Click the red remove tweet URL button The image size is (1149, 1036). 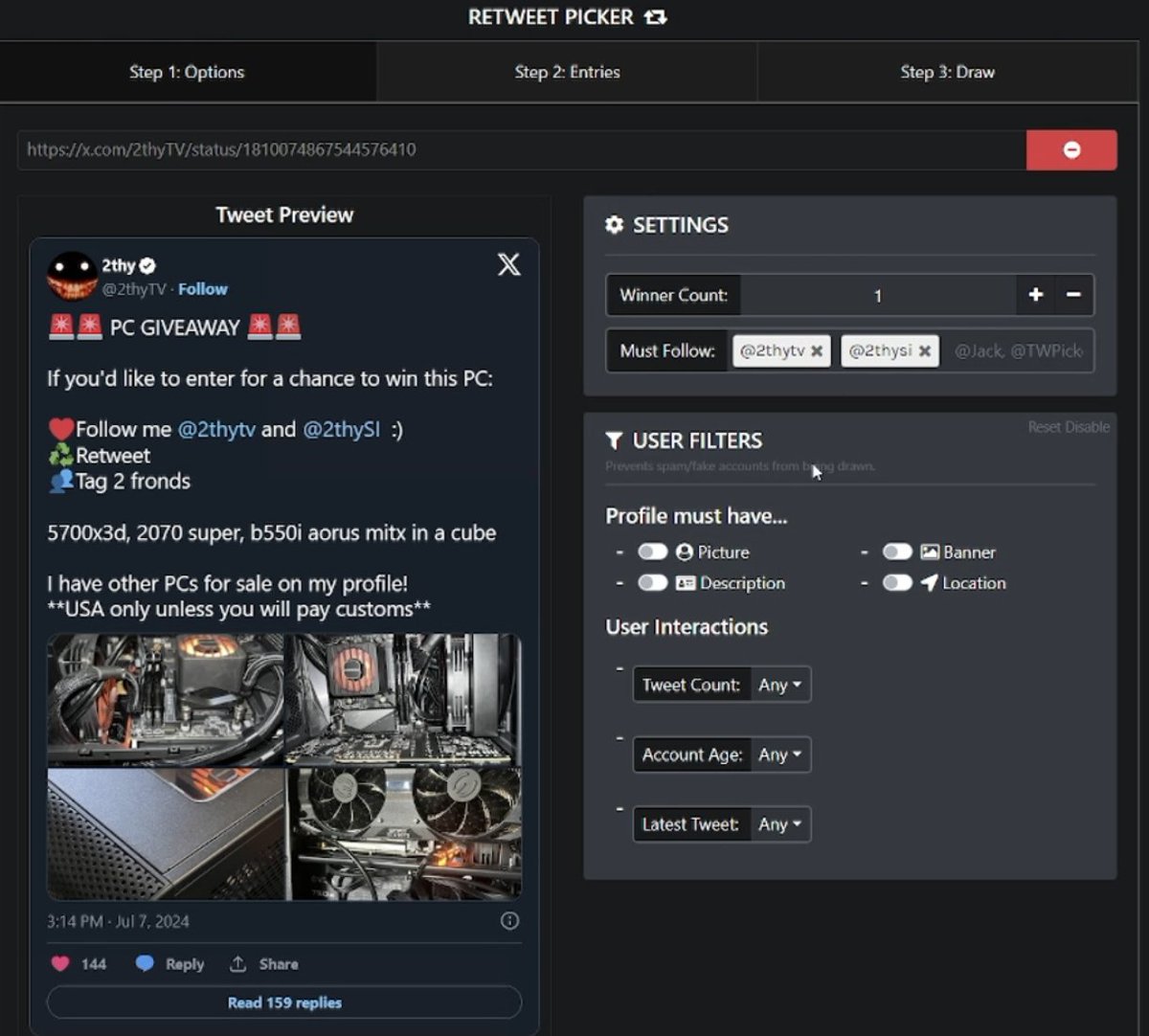1071,150
